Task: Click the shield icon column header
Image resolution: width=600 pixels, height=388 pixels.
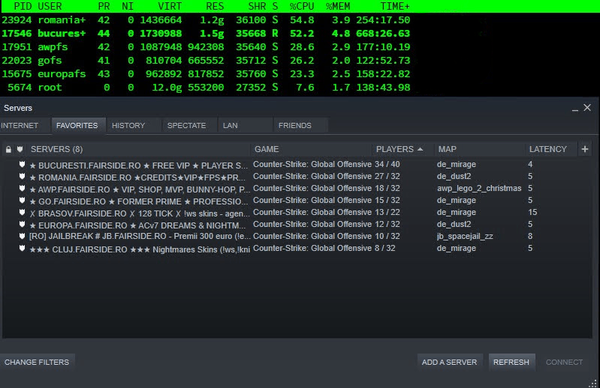Action: [x=20, y=149]
